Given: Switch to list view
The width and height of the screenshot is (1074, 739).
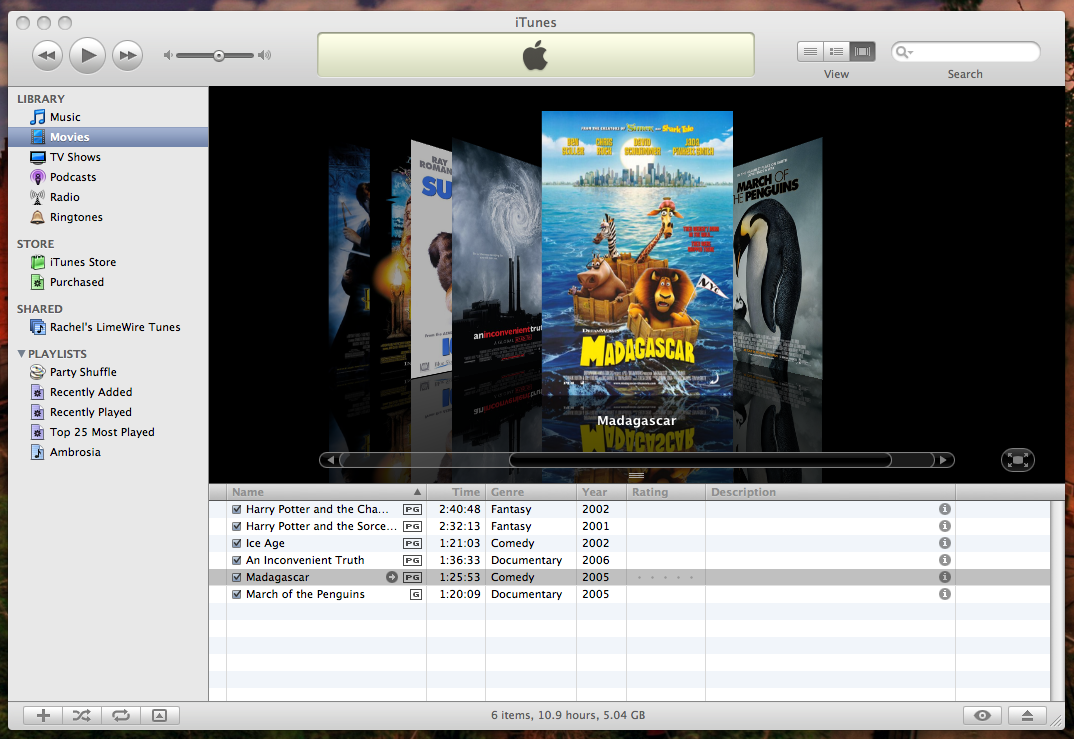Looking at the screenshot, I should pos(810,51).
